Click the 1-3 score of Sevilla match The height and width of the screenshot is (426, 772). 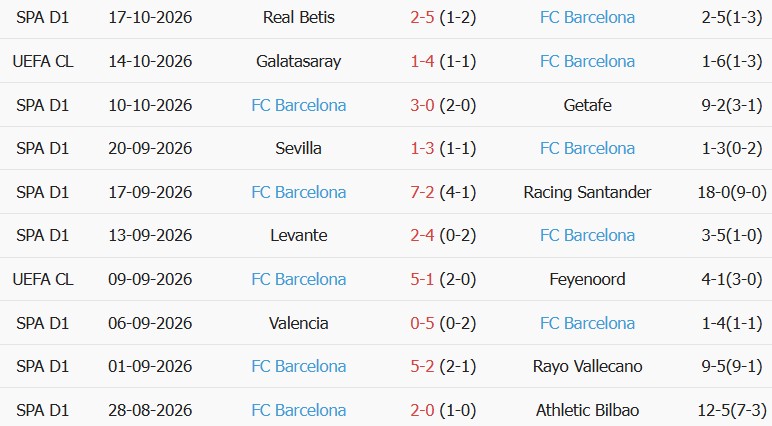(422, 148)
